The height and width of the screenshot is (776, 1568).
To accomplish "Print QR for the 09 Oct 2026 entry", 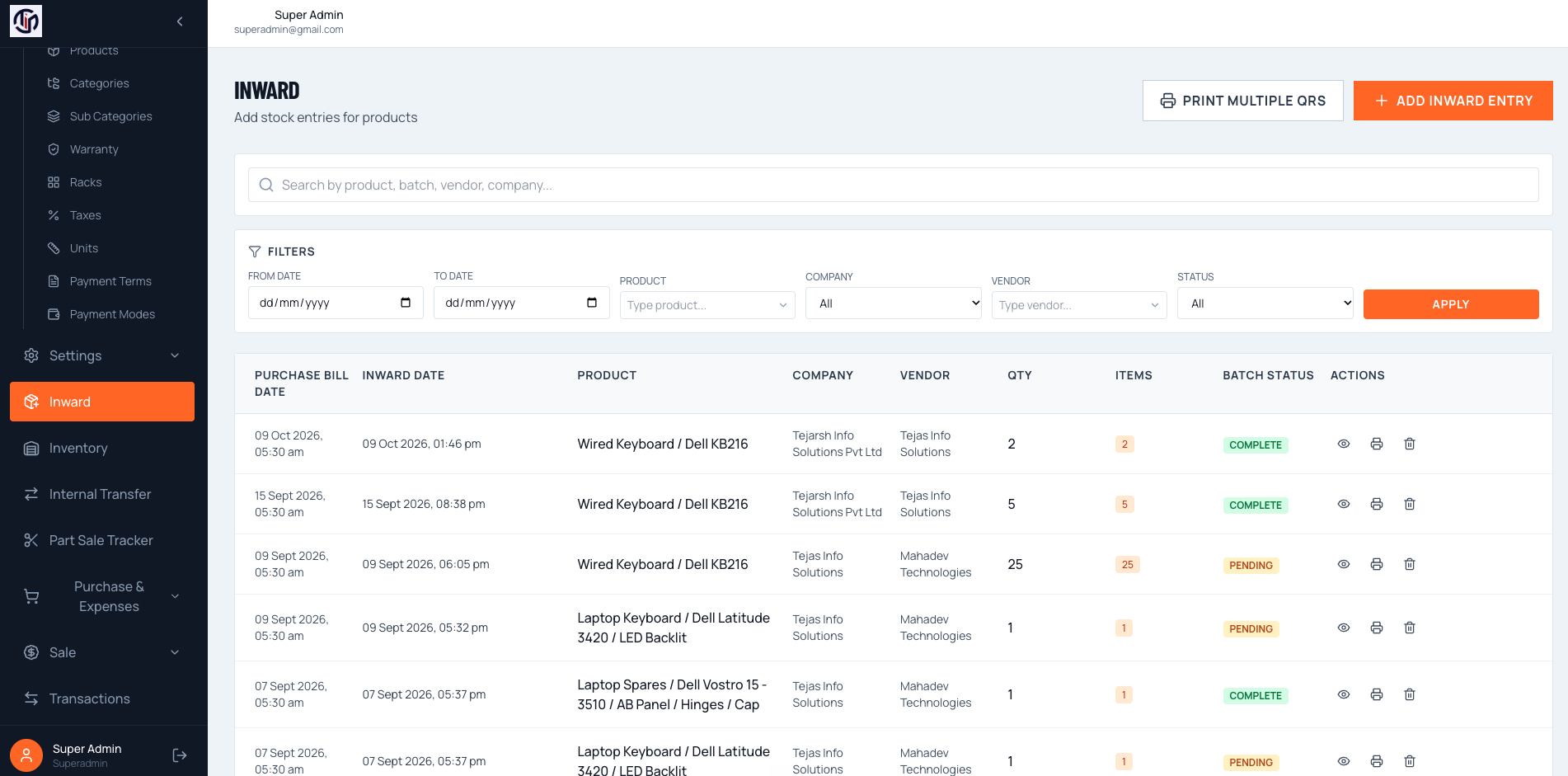I will point(1376,444).
